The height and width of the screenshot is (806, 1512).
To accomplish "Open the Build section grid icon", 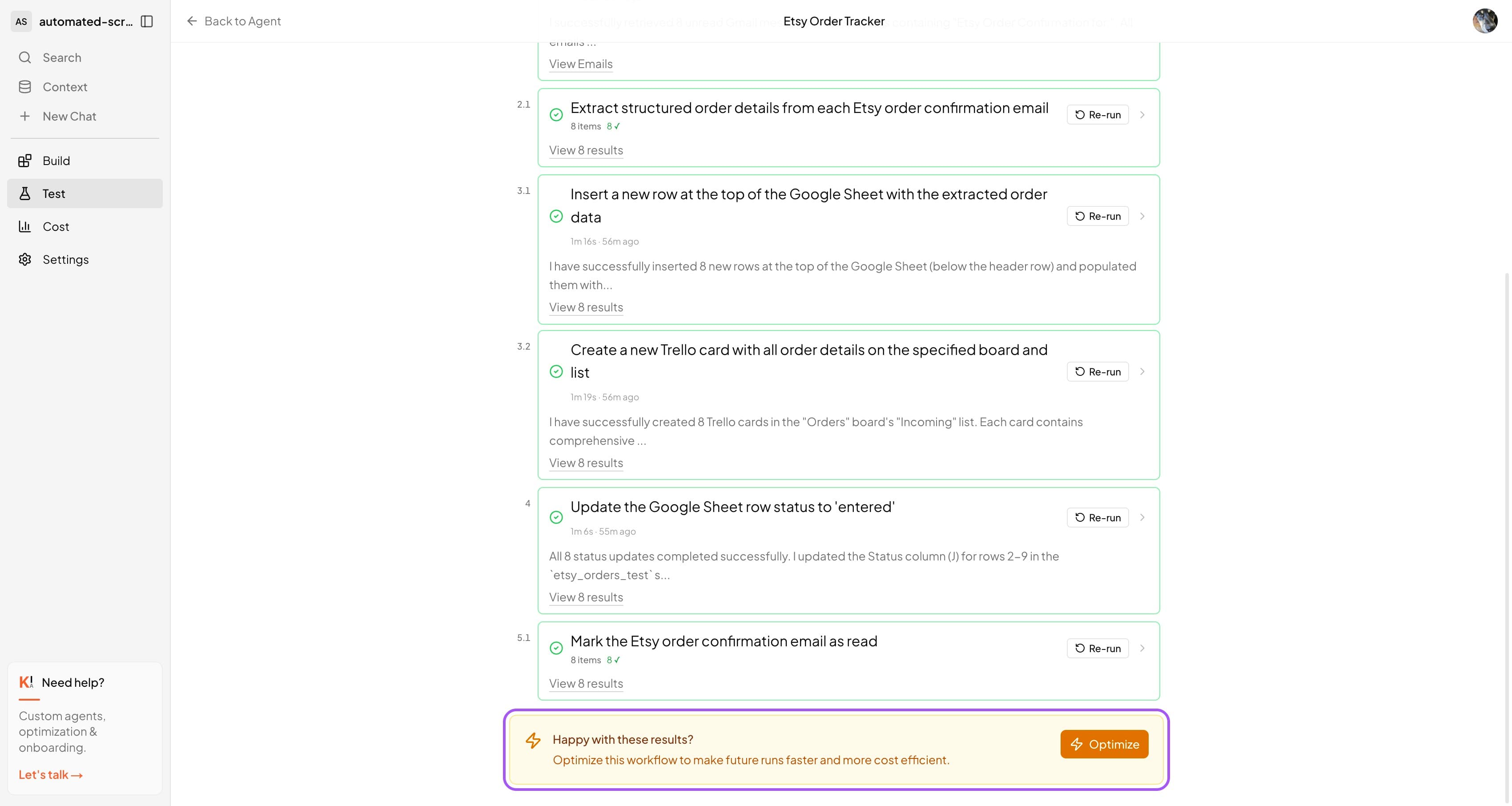I will pyautogui.click(x=25, y=160).
